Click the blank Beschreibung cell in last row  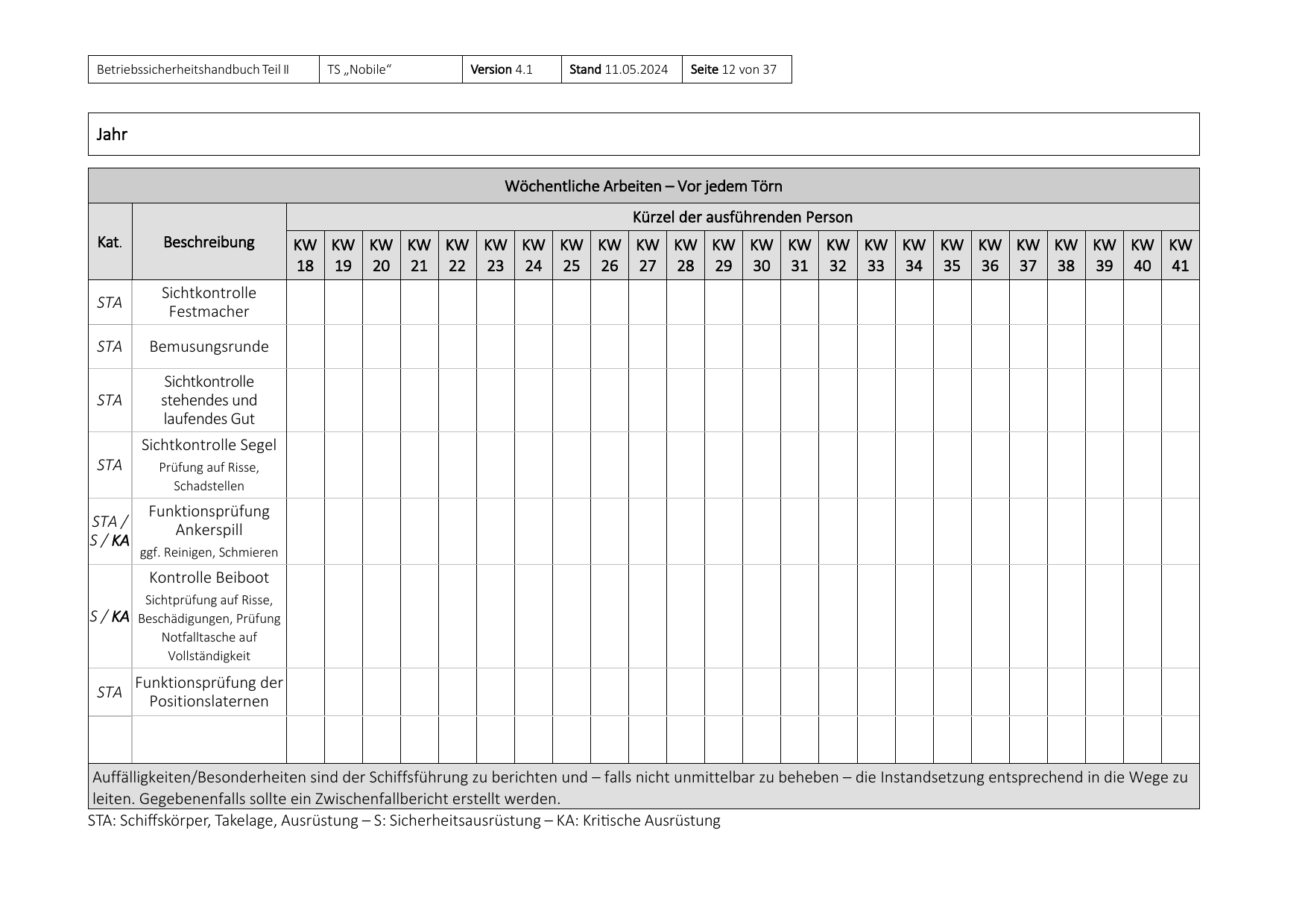(209, 740)
